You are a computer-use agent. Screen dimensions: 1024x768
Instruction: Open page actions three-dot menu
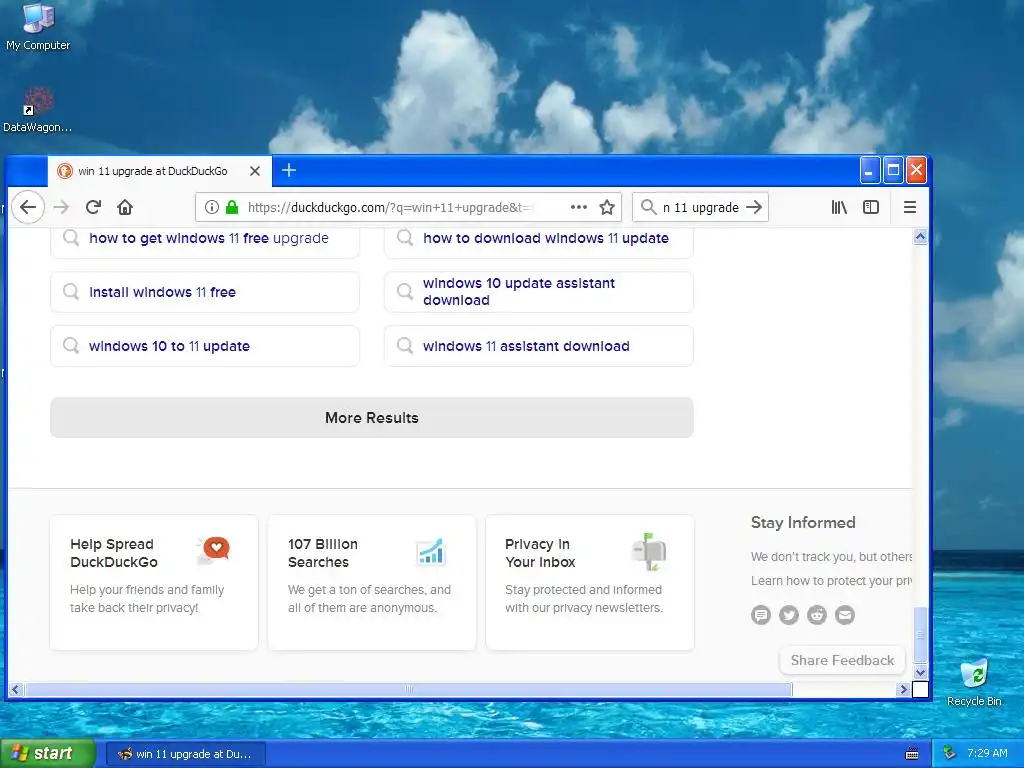pyautogui.click(x=579, y=207)
